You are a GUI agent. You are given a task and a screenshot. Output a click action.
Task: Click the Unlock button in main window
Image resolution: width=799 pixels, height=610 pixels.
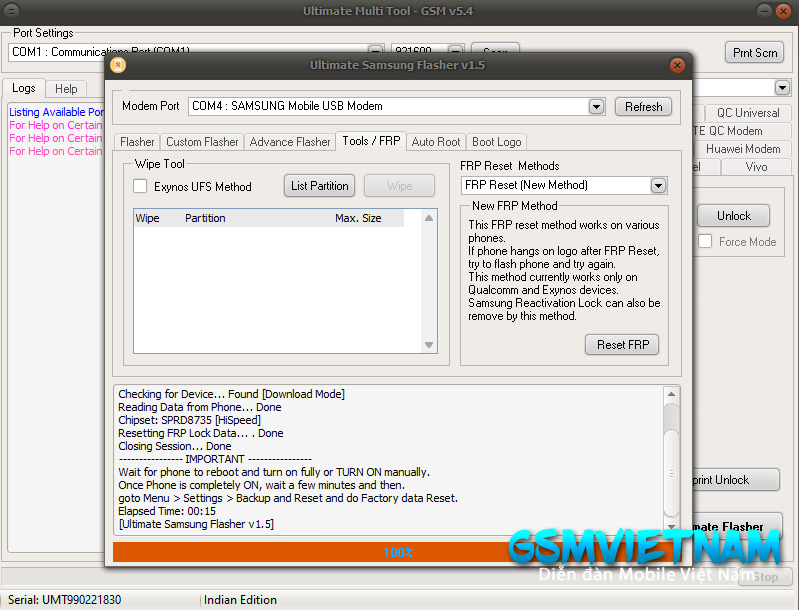[x=733, y=216]
